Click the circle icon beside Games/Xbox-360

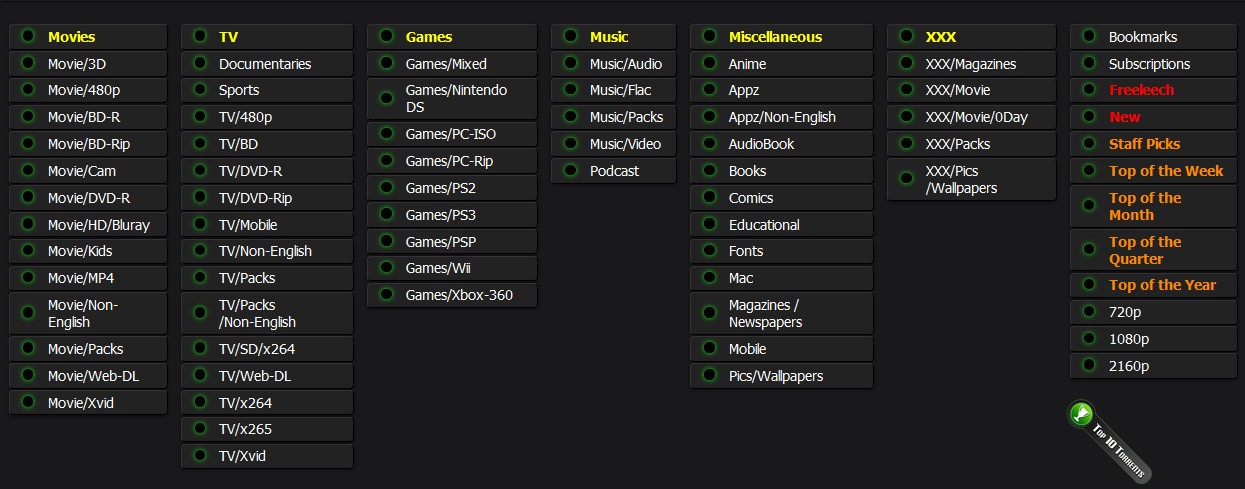point(386,294)
